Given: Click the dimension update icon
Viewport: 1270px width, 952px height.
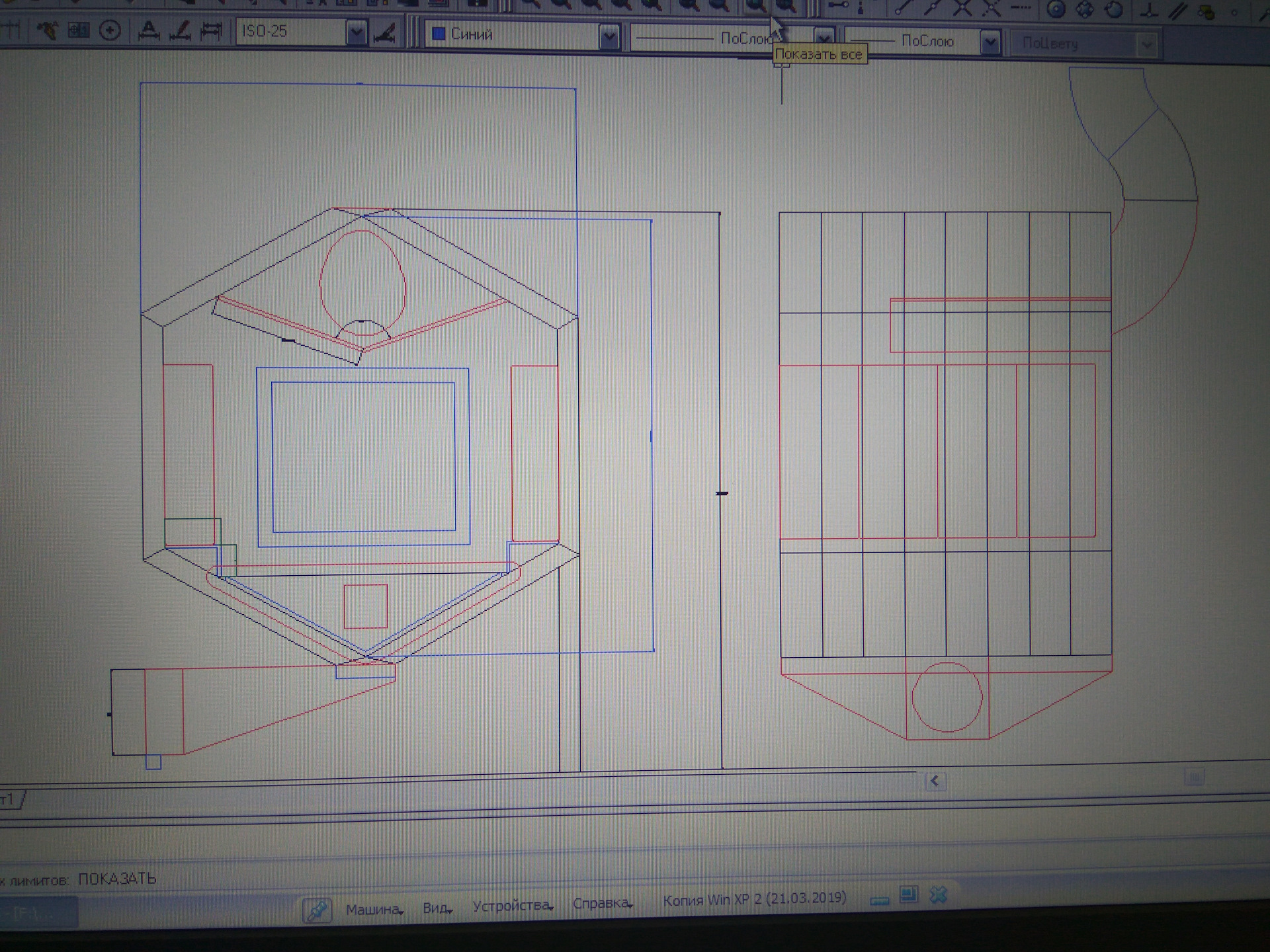Looking at the screenshot, I should 211,30.
